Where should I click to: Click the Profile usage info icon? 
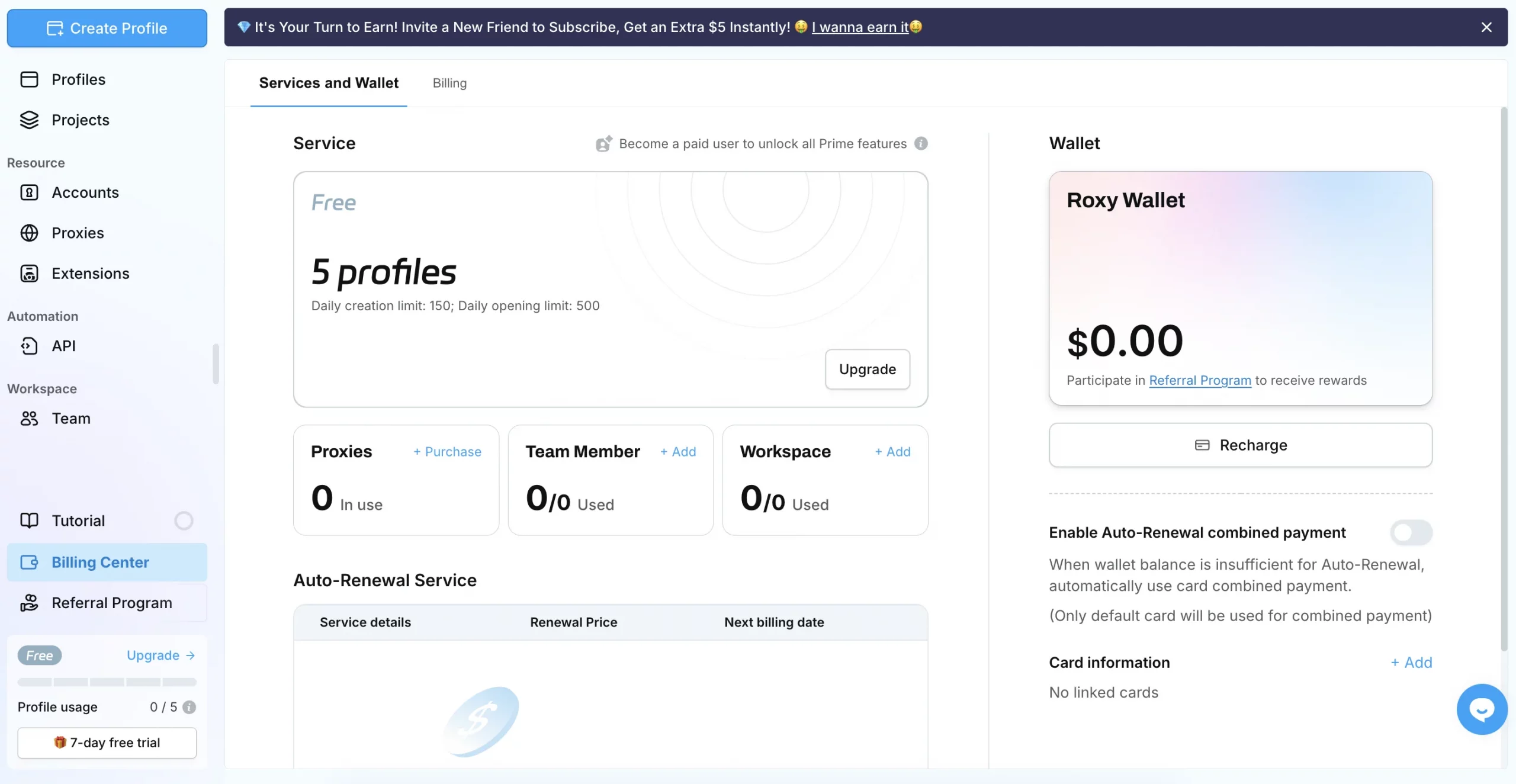[x=189, y=707]
